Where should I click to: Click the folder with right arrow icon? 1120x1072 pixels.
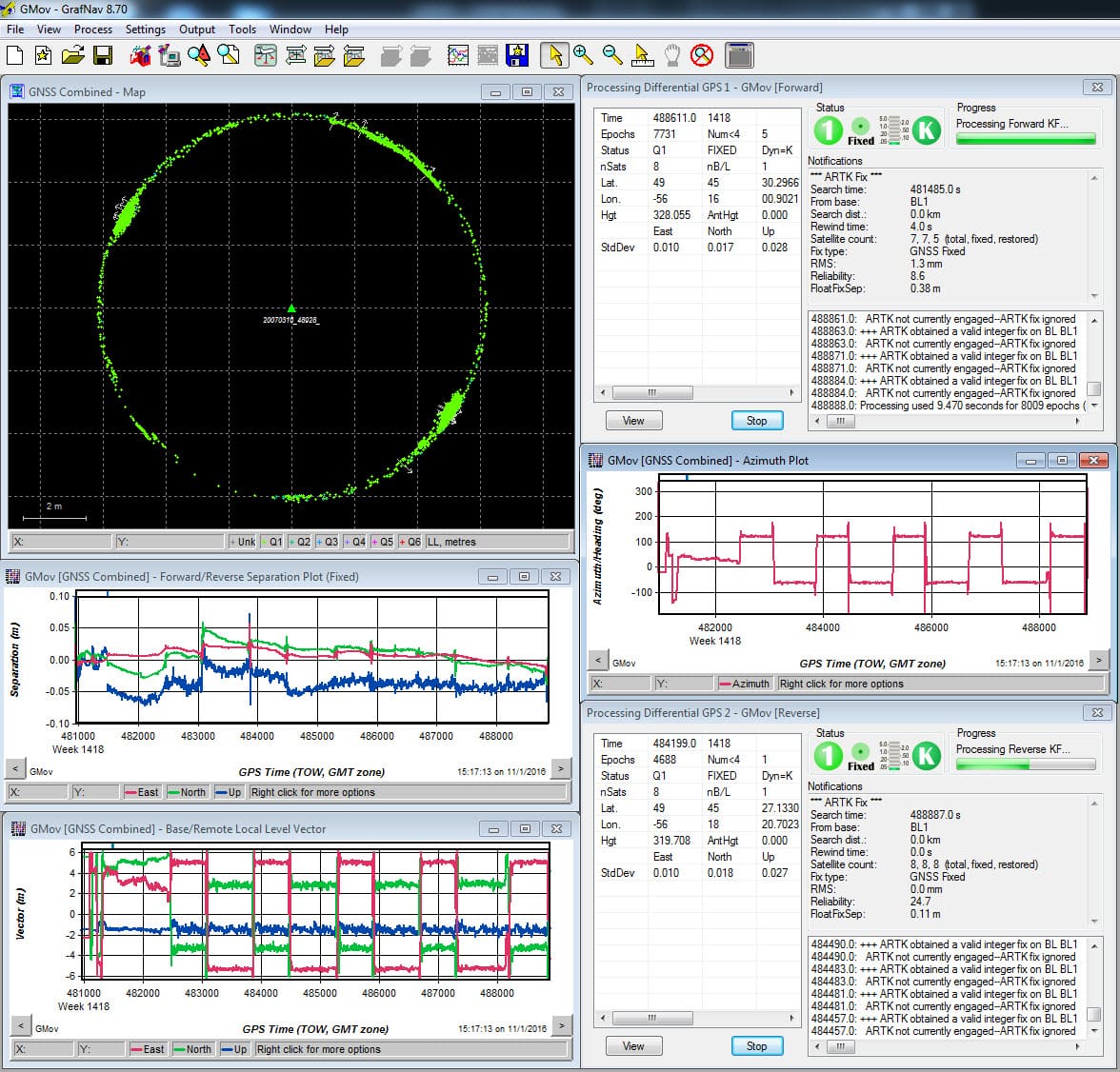pyautogui.click(x=324, y=55)
